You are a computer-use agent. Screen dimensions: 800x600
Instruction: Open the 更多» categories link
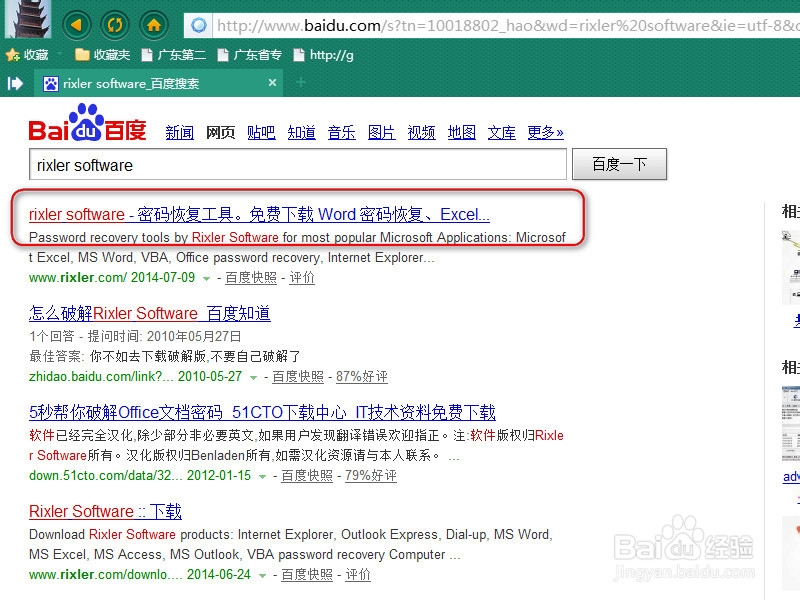545,133
